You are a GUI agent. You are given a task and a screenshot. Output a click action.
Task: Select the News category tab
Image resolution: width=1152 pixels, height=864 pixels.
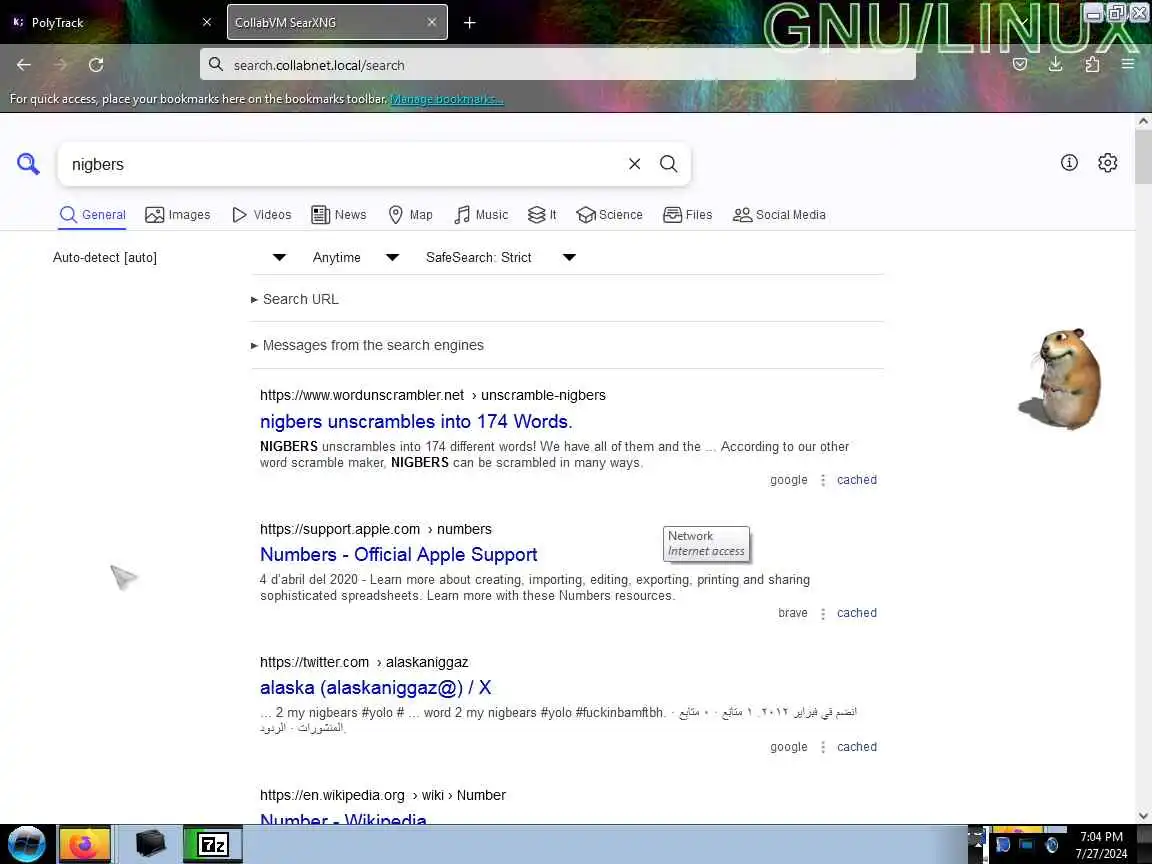339,215
